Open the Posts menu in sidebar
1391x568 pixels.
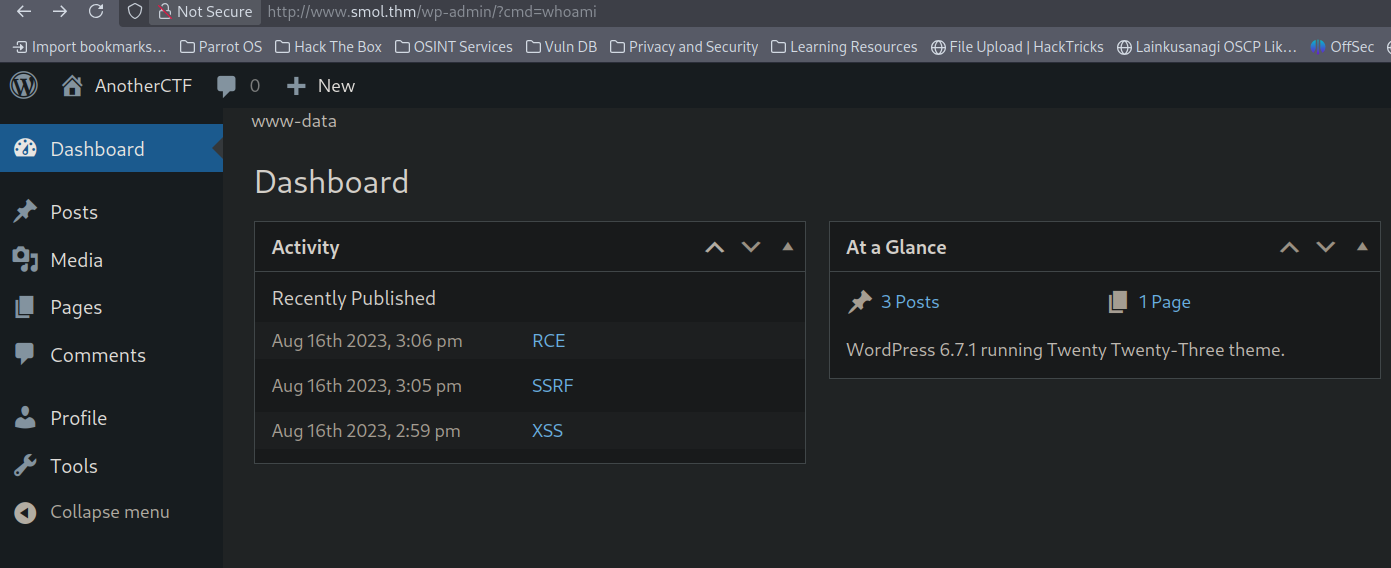point(74,212)
